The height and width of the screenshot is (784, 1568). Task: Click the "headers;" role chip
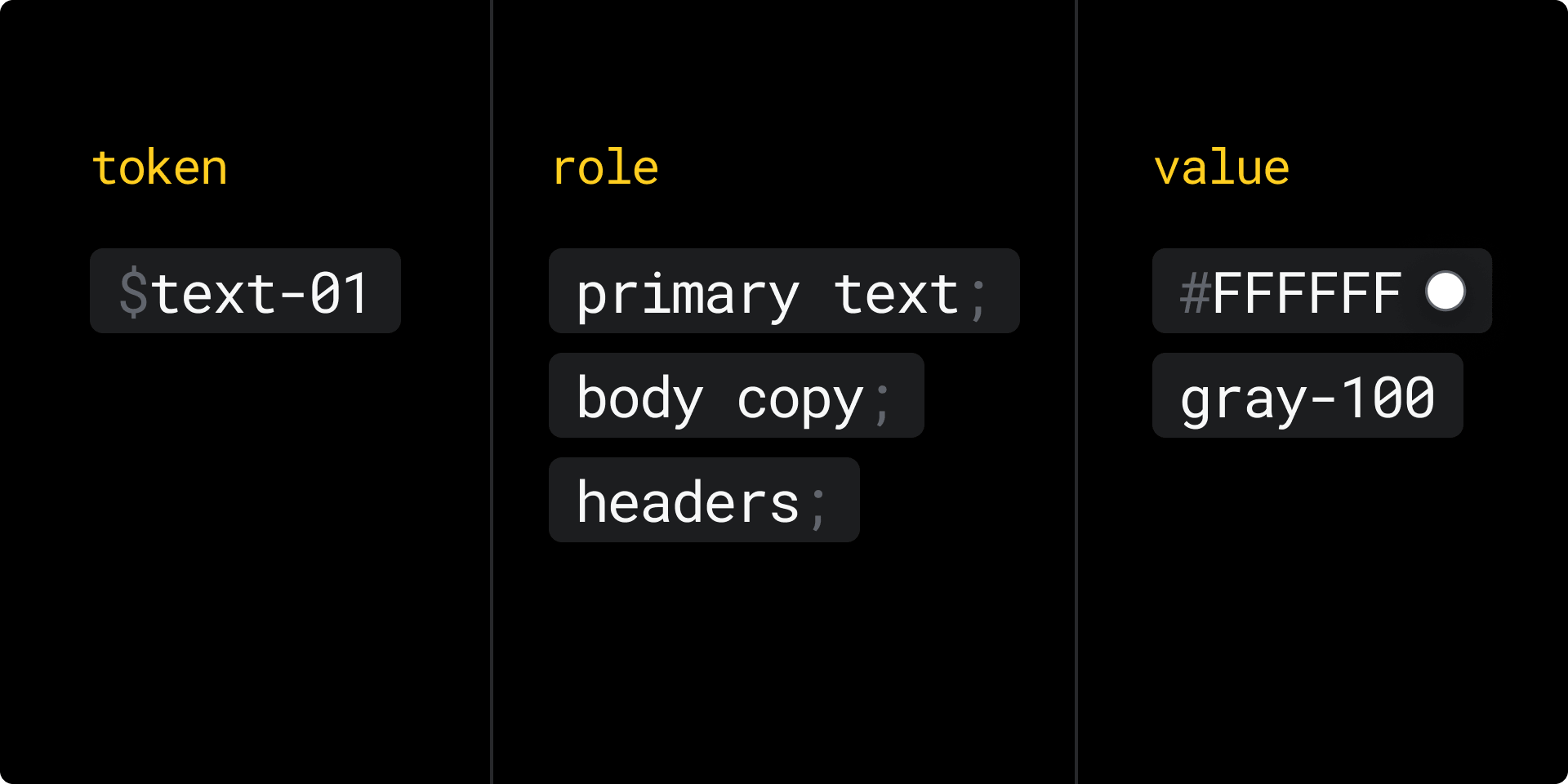(703, 501)
